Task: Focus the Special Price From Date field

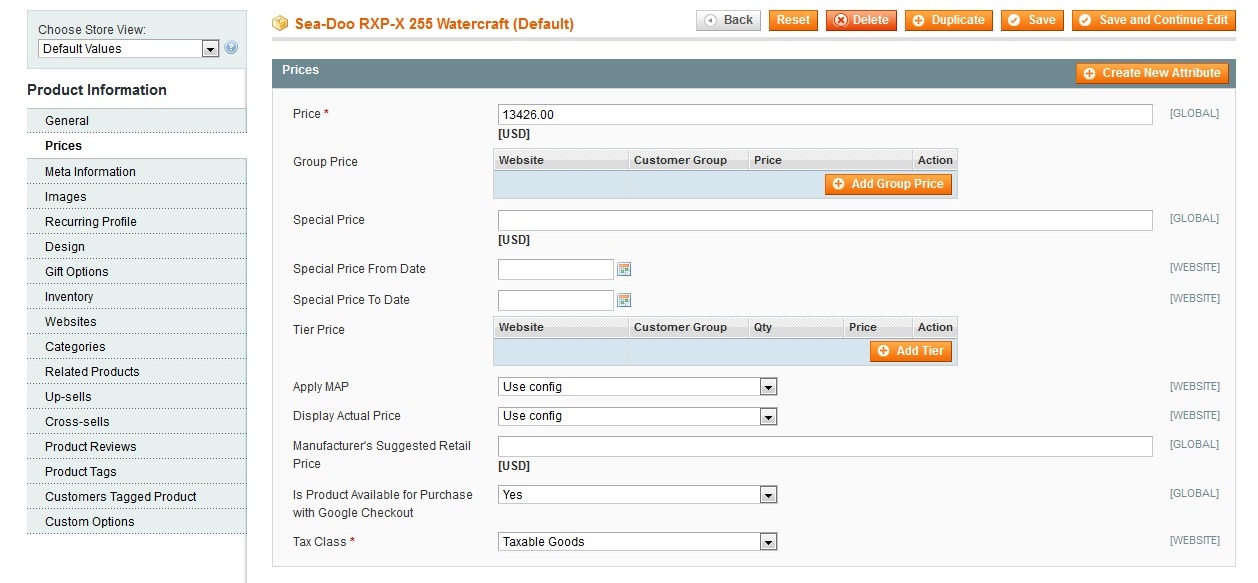Action: [x=556, y=269]
